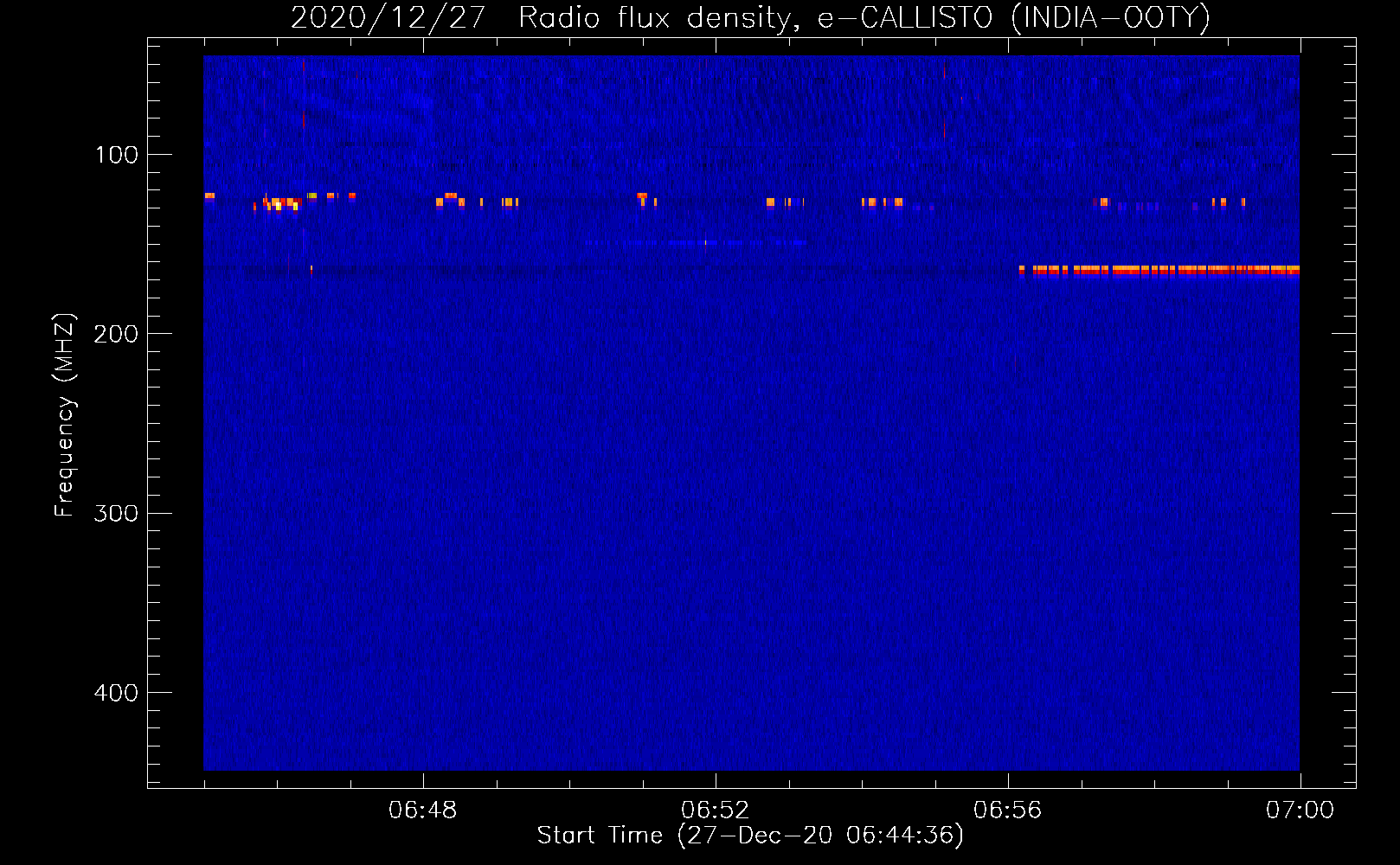Viewport: 1400px width, 865px height.
Task: Click the 06:48 time tick label
Action: pyautogui.click(x=423, y=811)
